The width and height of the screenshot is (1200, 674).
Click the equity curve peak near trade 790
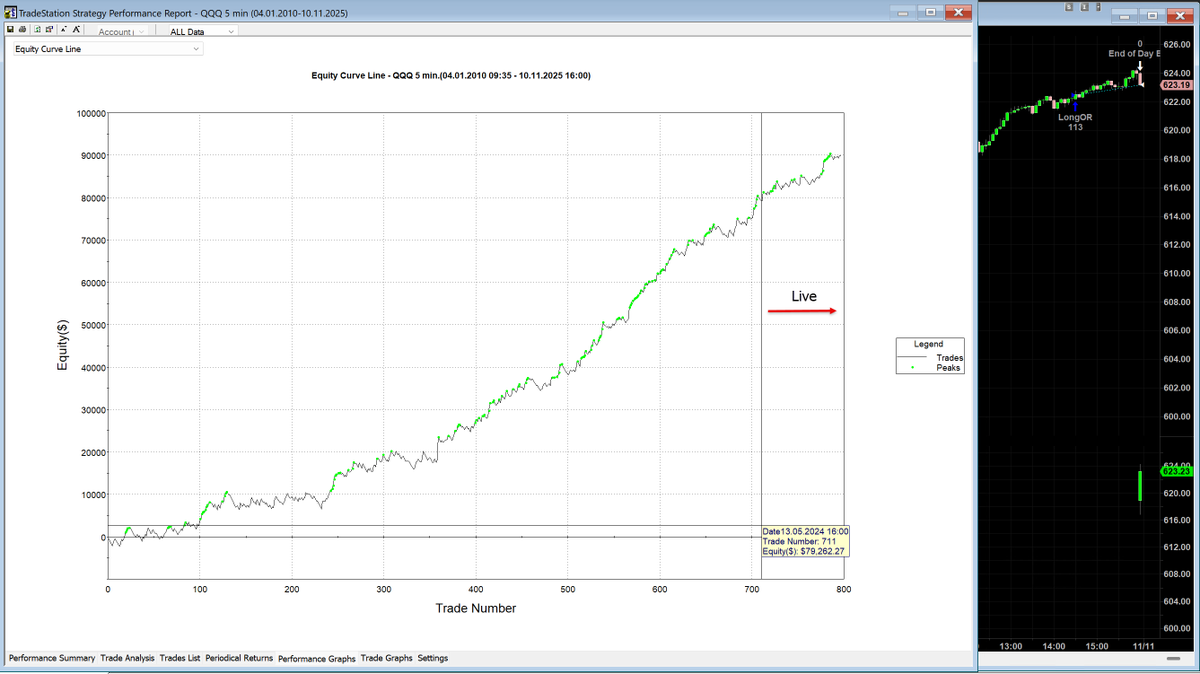pos(829,156)
